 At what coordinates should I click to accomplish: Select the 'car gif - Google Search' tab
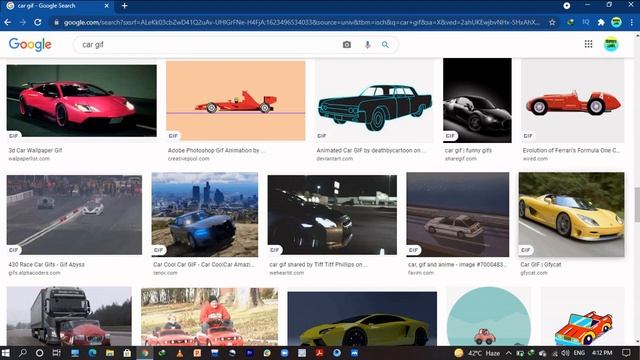coord(57,6)
